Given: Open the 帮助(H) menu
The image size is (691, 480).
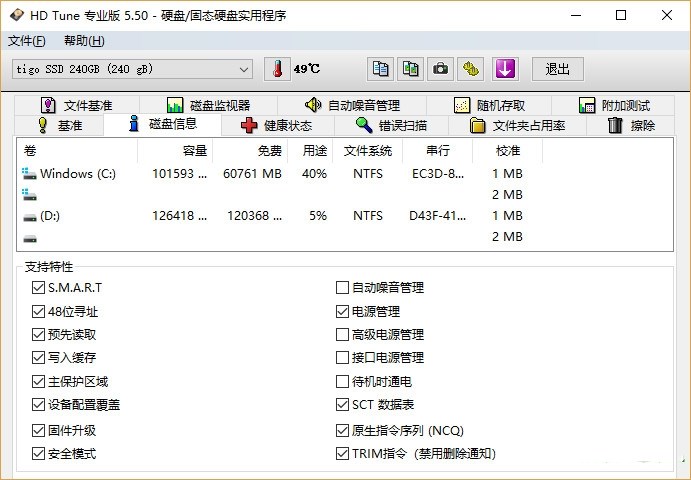Looking at the screenshot, I should [x=84, y=41].
